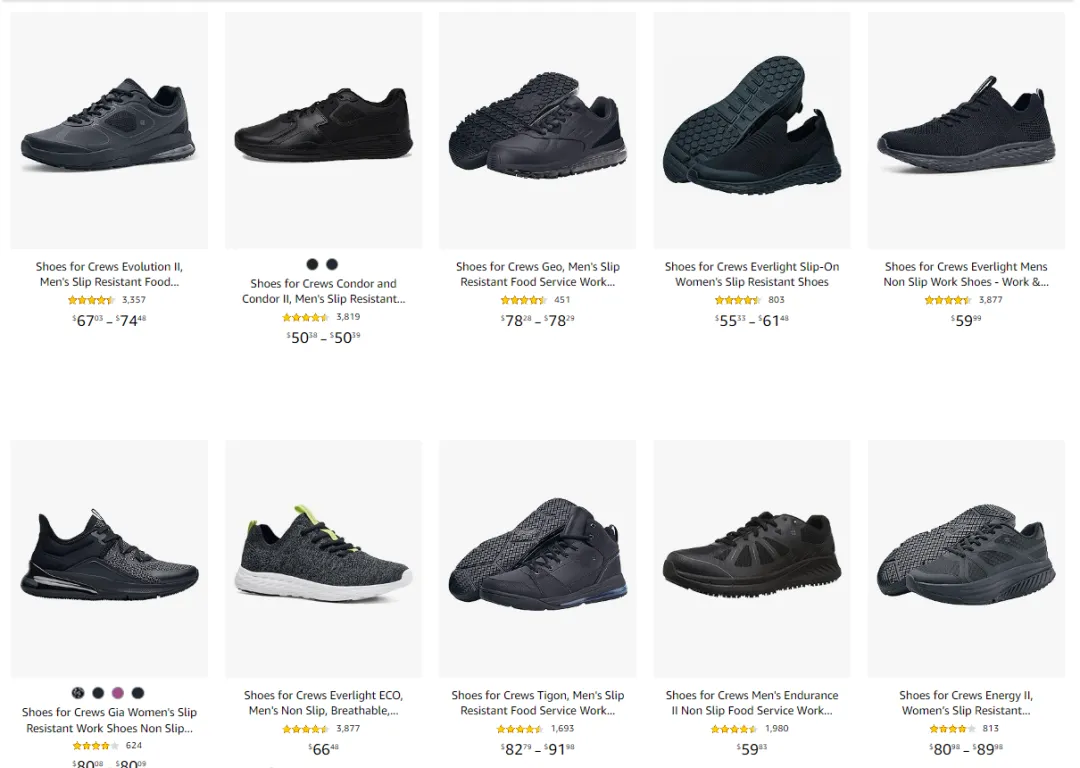Viewport: 1080px width, 768px height.
Task: Open 3,819 reviews count for Condor shoes
Action: point(348,317)
